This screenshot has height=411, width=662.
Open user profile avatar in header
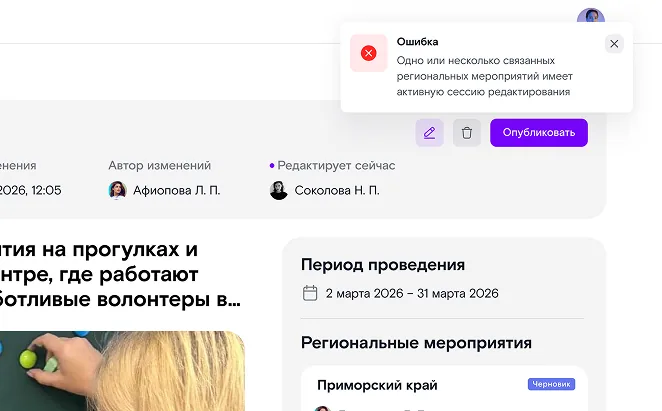[x=591, y=16]
